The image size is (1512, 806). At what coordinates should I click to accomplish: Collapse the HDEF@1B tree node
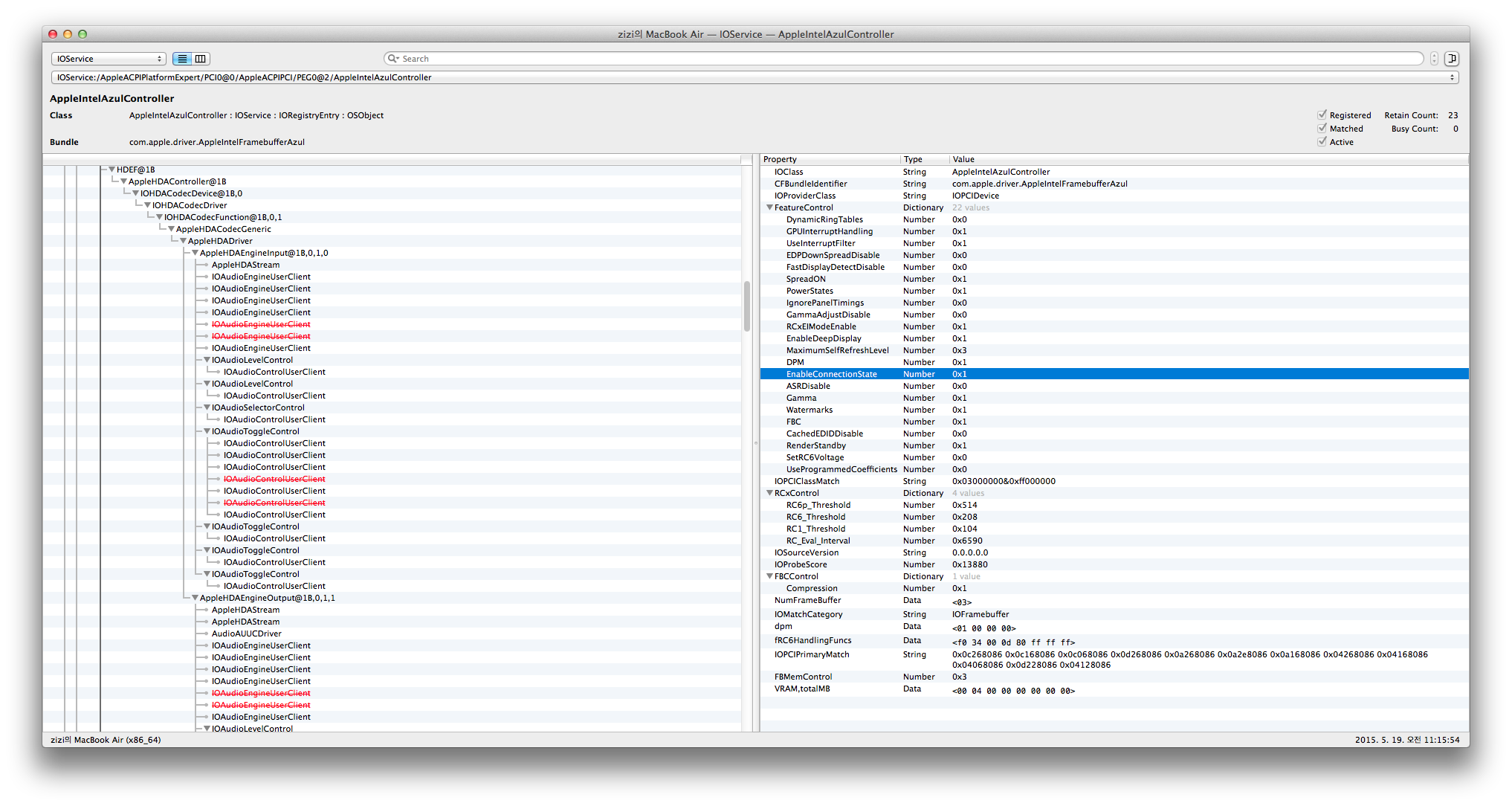tap(112, 170)
